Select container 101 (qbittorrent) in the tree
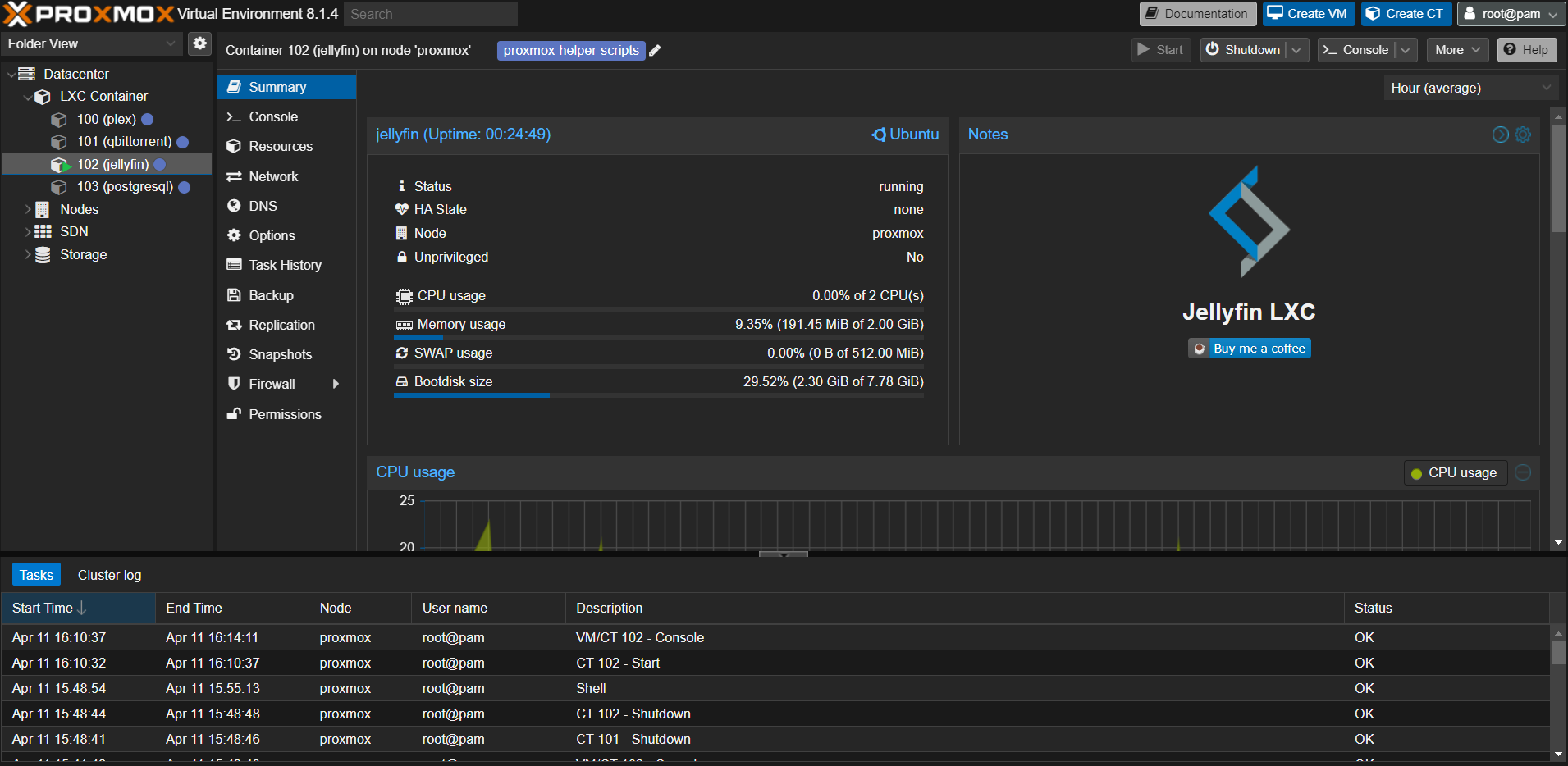Screen dimensions: 1568x766 click(124, 142)
